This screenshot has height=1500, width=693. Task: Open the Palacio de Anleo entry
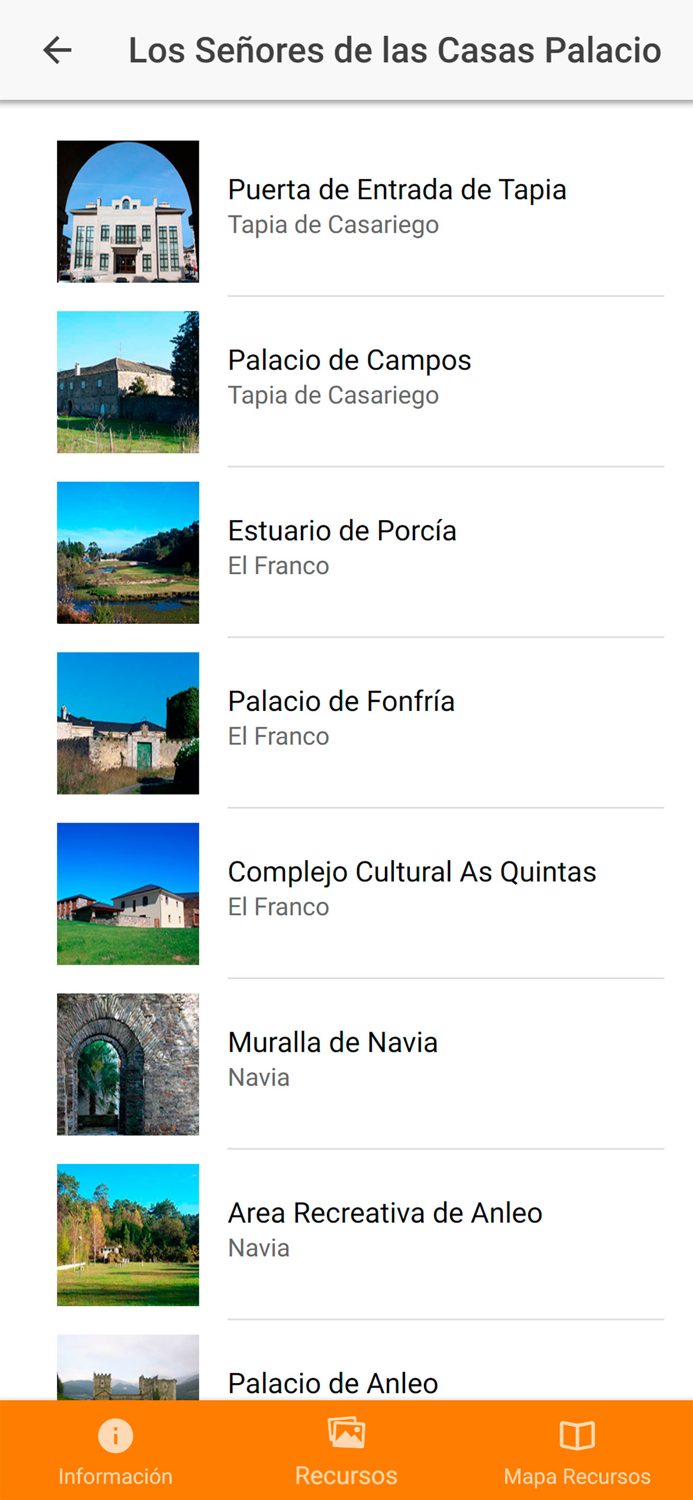coord(333,1382)
